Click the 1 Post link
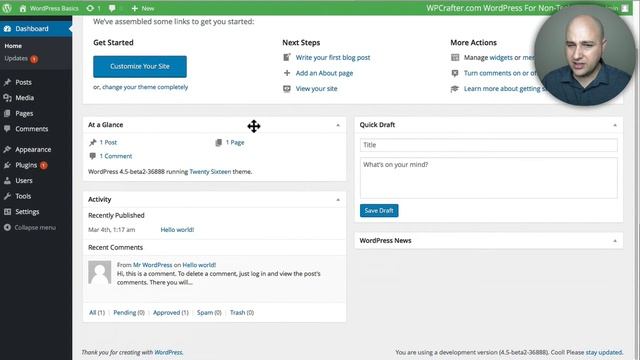 [x=108, y=142]
